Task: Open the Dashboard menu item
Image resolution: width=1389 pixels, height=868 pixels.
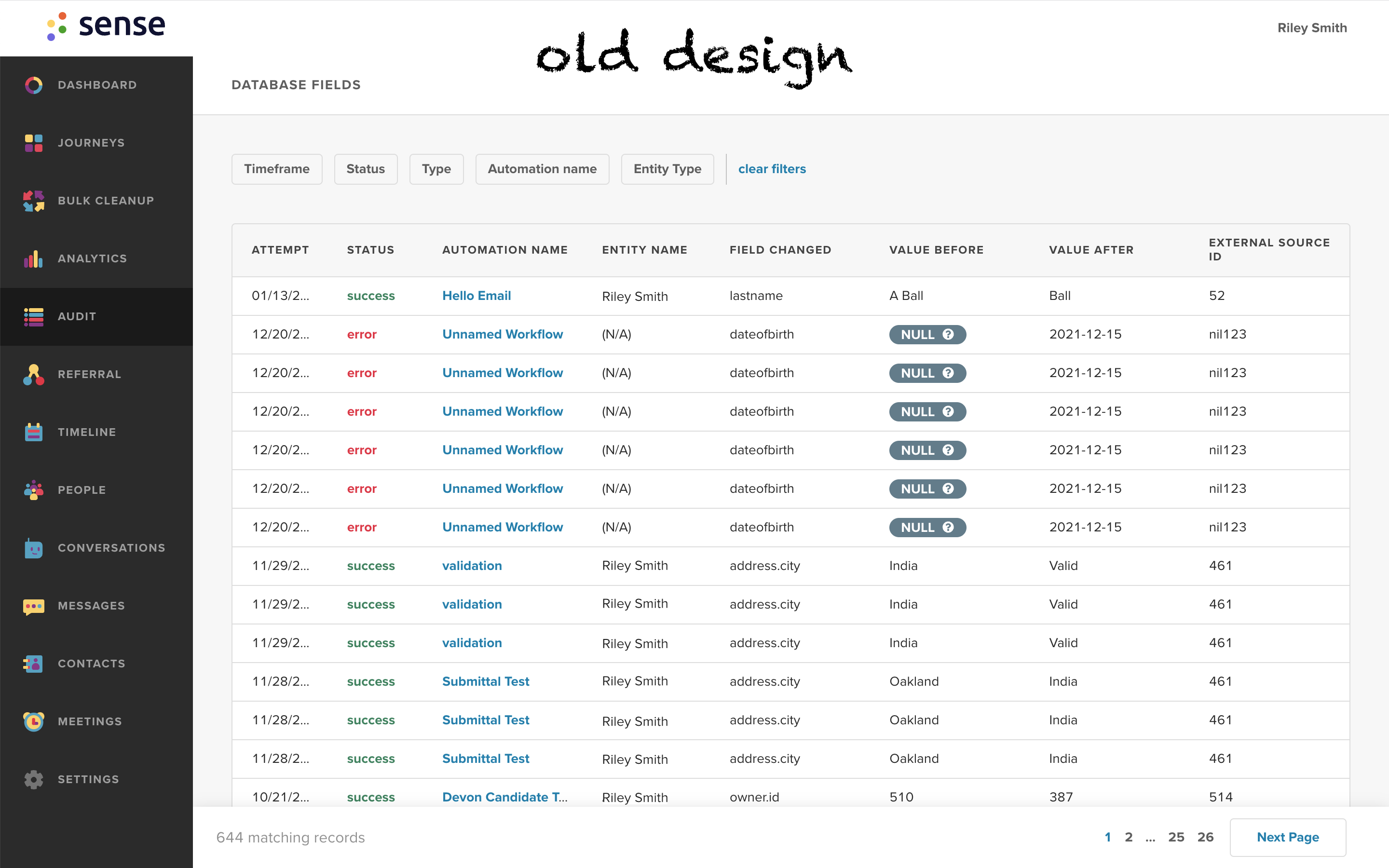Action: tap(96, 85)
